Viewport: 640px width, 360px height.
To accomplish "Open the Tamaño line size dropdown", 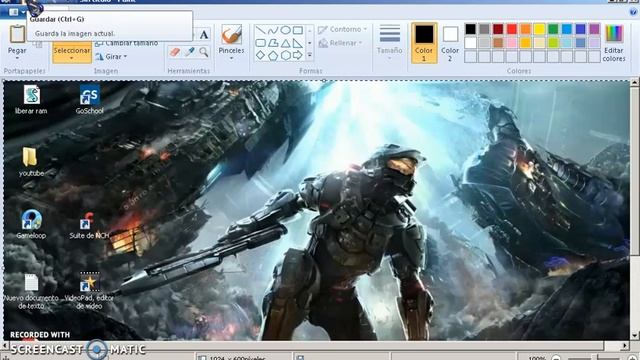I will tap(389, 43).
